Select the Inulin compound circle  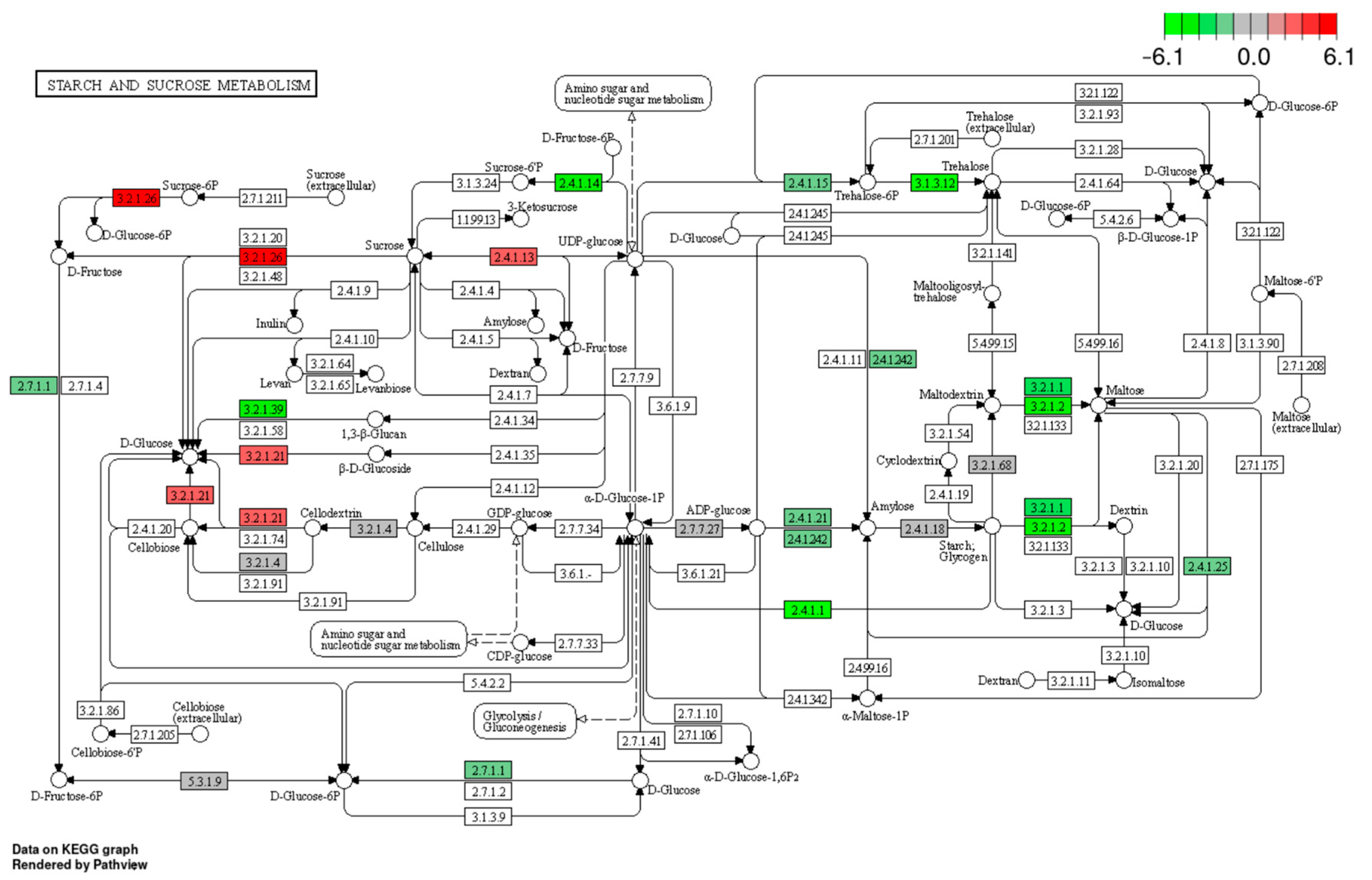tap(294, 325)
